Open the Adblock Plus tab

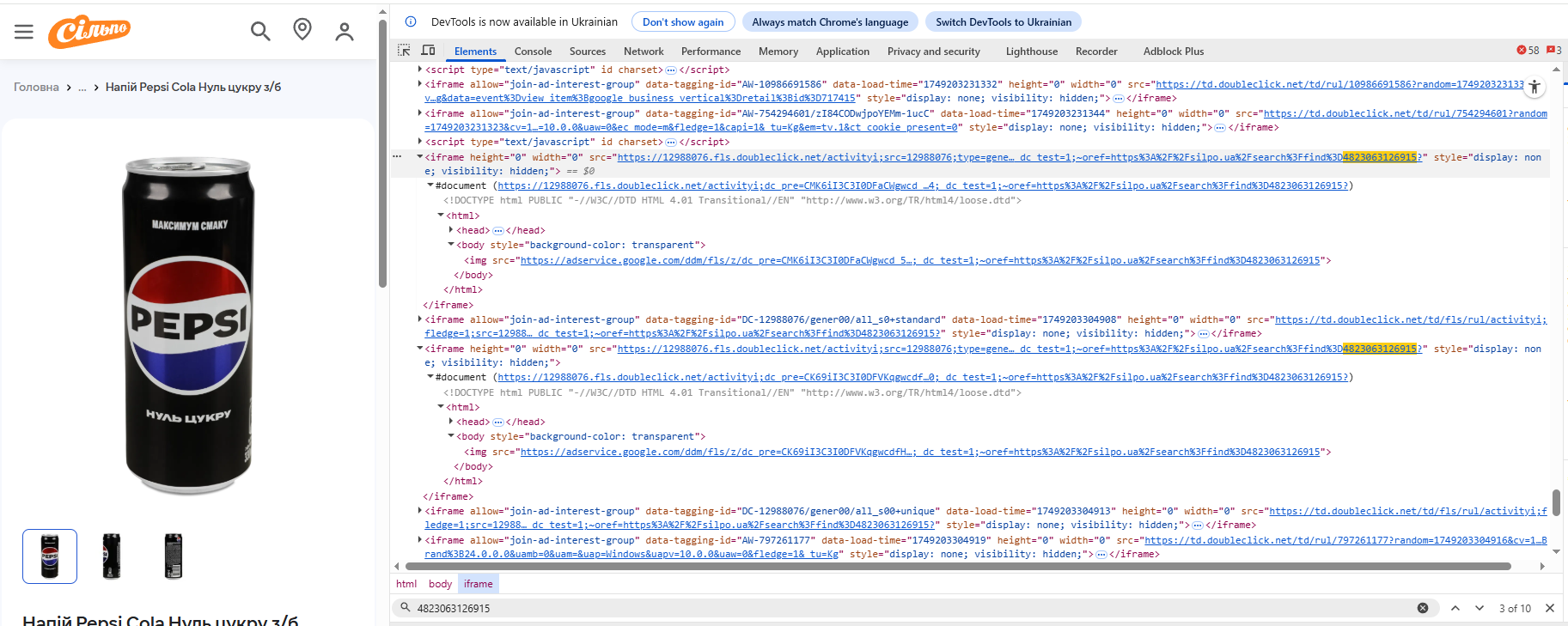click(1174, 52)
